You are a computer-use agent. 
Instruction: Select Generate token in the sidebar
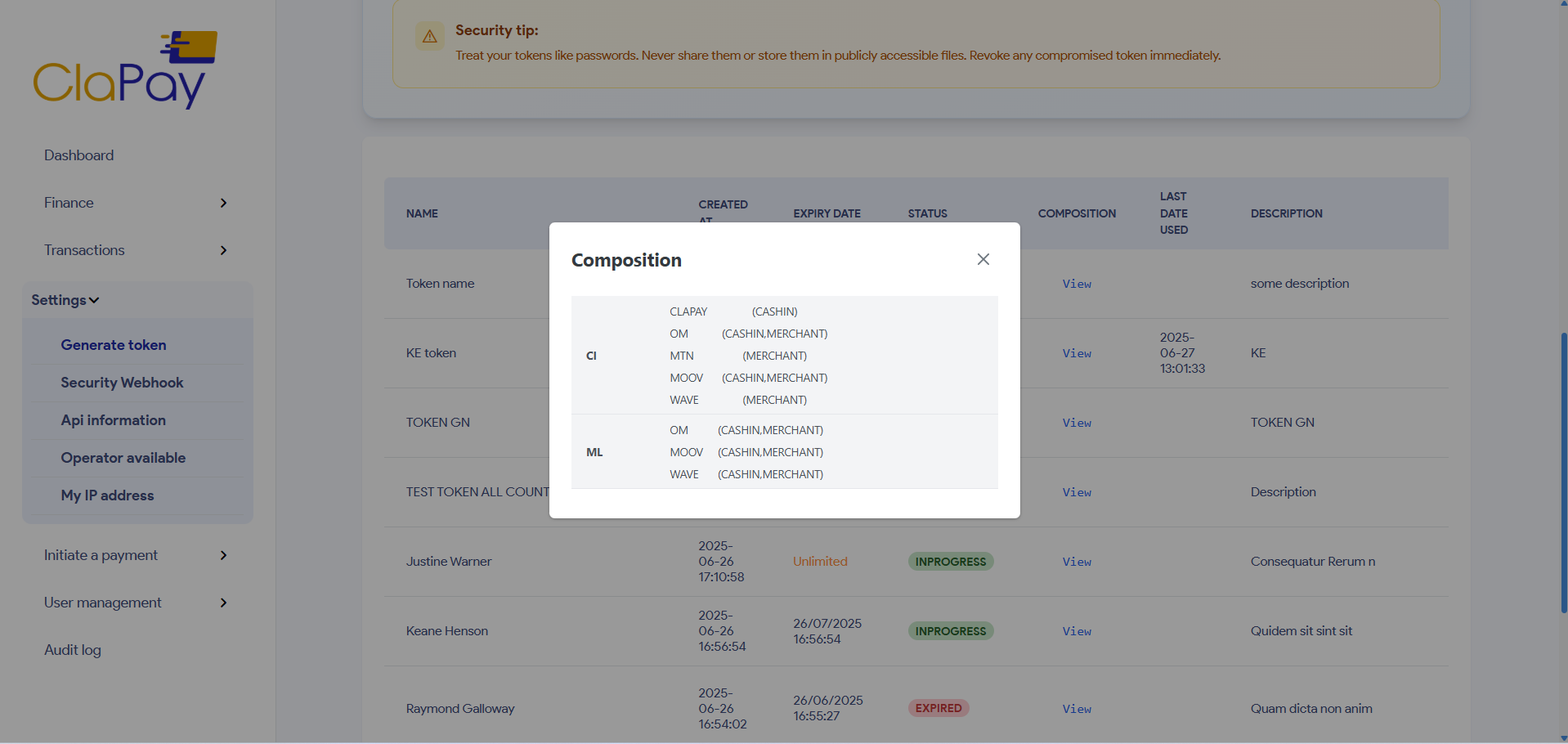[113, 345]
